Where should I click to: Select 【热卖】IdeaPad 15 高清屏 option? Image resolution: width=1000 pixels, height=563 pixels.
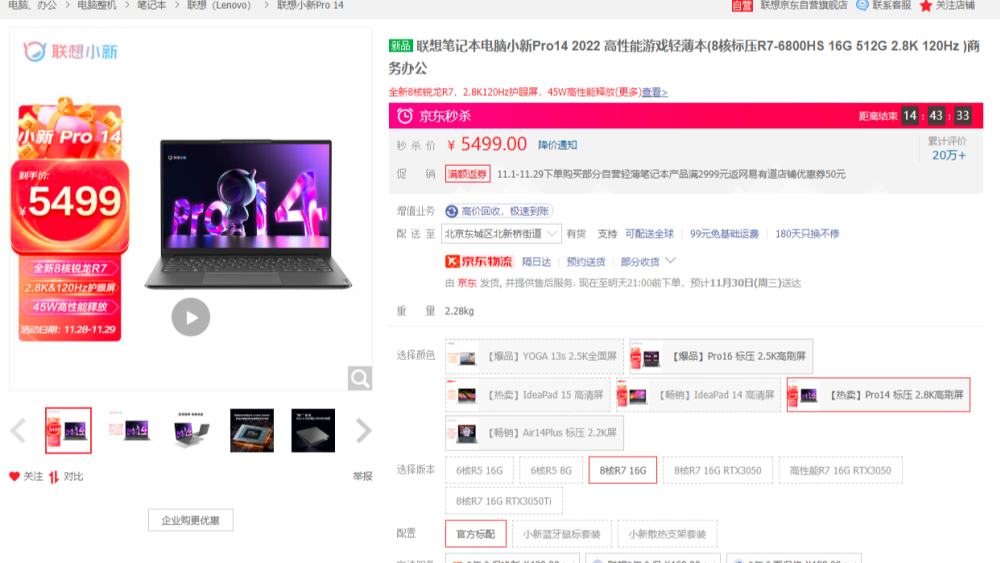pyautogui.click(x=527, y=395)
